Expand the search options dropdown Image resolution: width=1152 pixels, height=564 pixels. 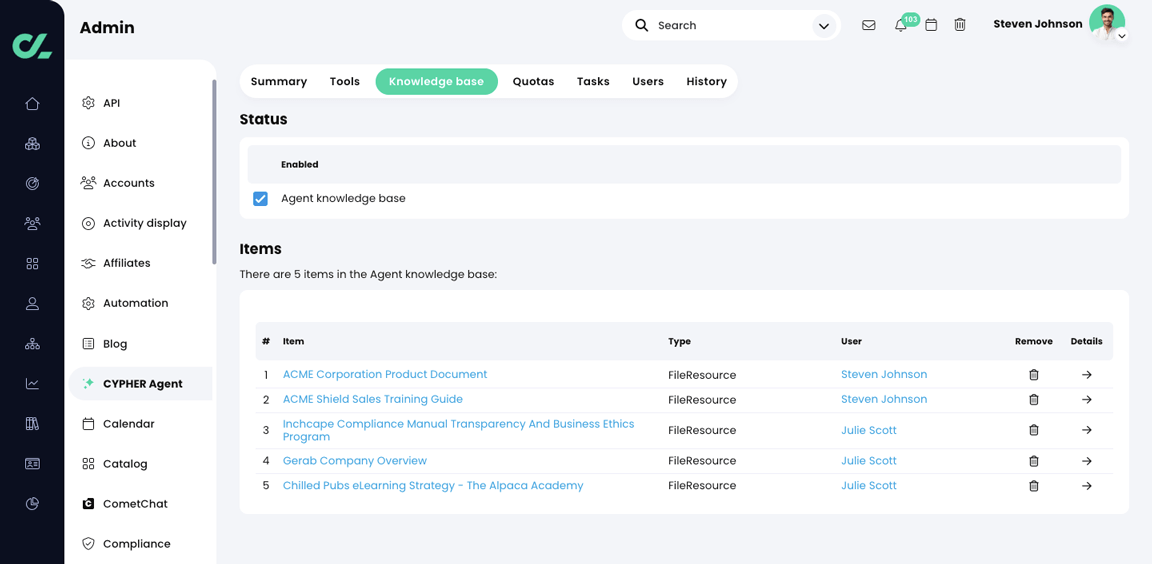(822, 26)
